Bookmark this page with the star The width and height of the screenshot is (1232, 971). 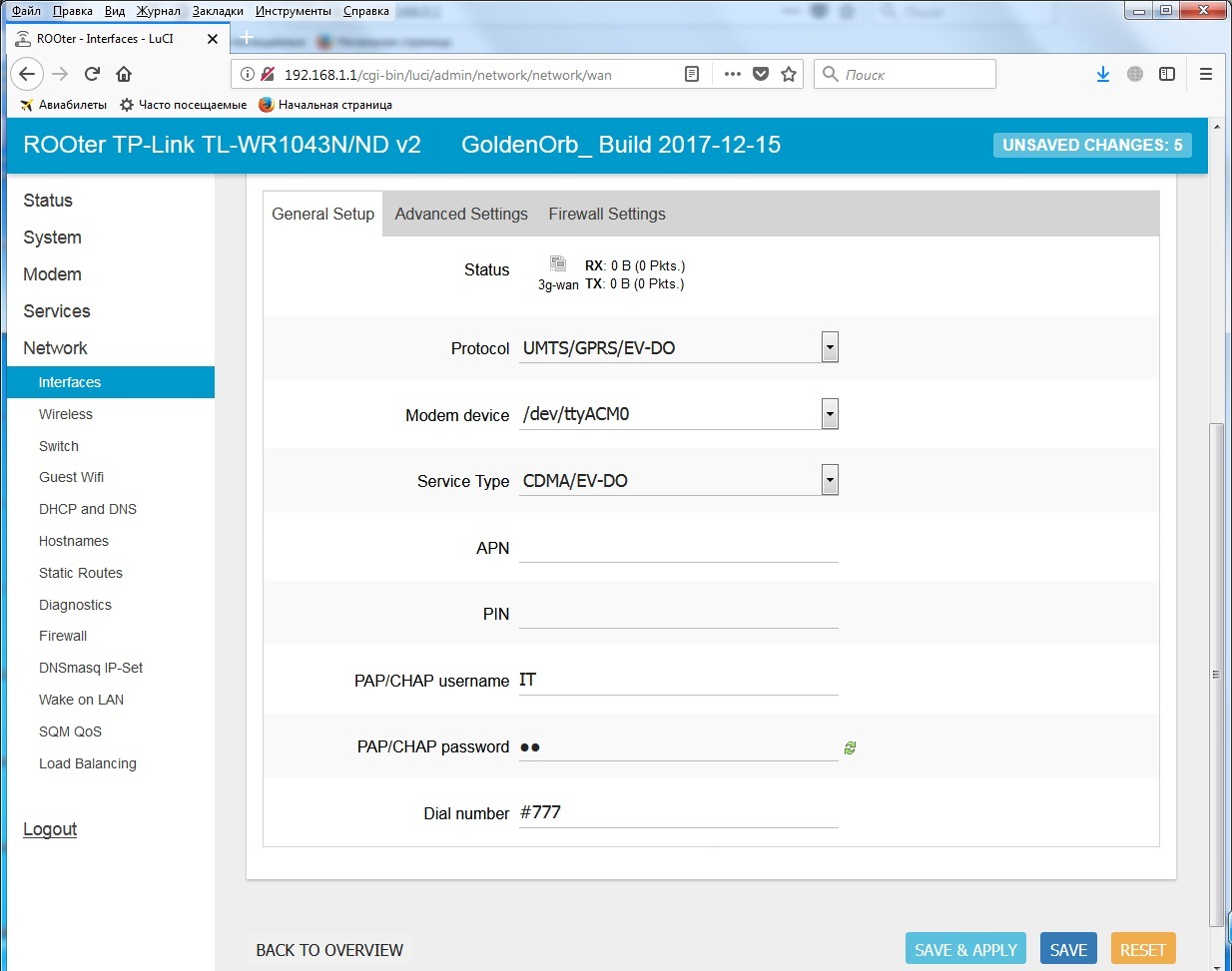click(789, 74)
